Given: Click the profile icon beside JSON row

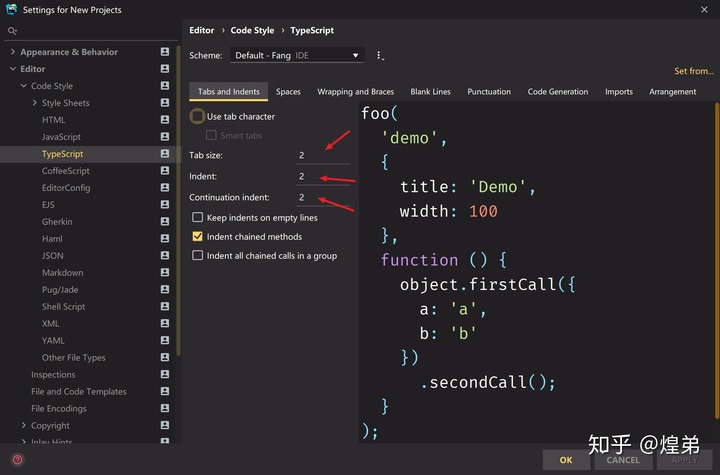Looking at the screenshot, I should pos(165,255).
